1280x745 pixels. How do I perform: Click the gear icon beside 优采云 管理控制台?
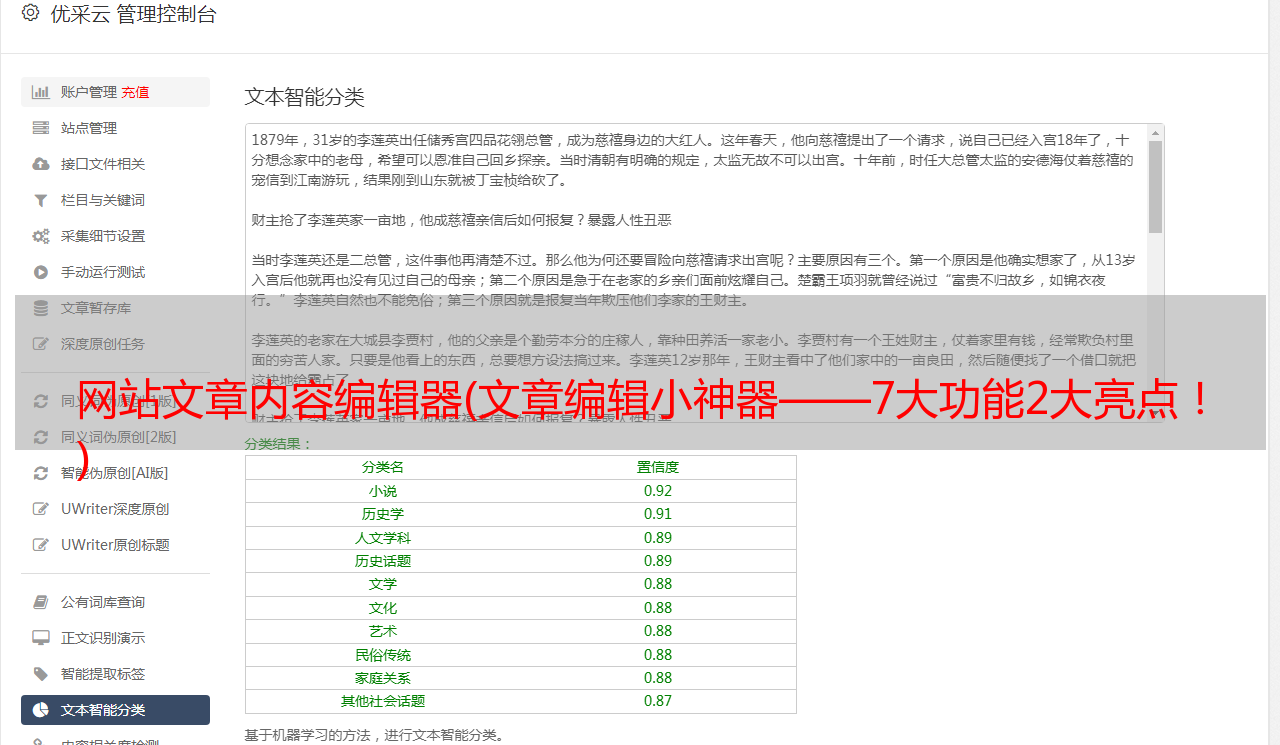pos(30,13)
